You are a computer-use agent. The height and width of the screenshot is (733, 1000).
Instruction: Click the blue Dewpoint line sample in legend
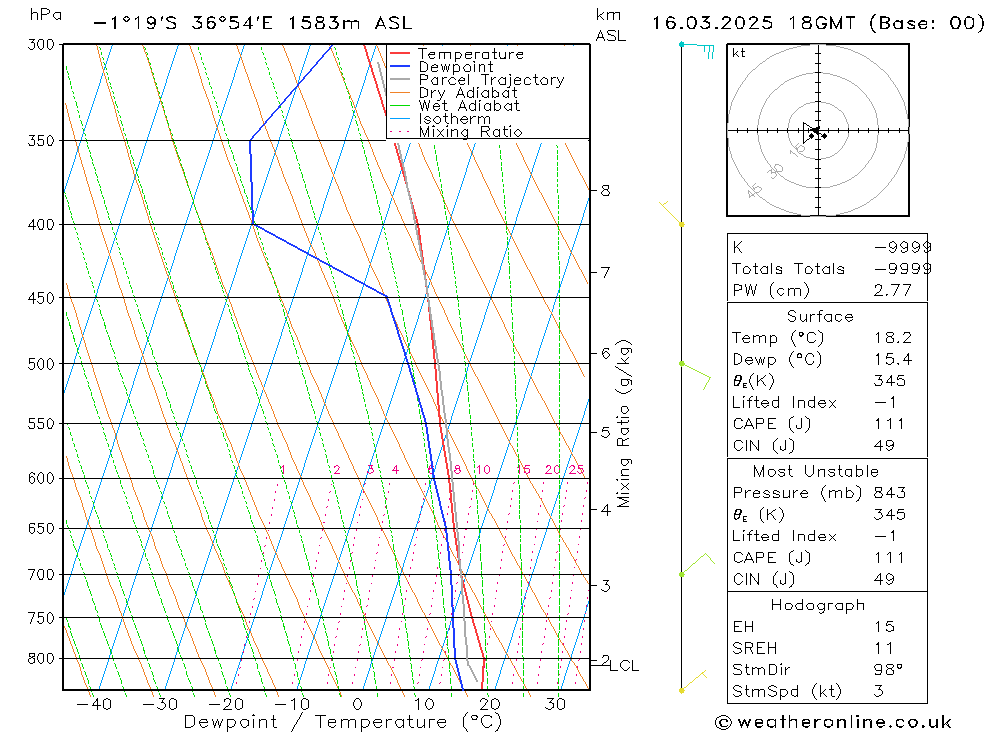point(400,66)
